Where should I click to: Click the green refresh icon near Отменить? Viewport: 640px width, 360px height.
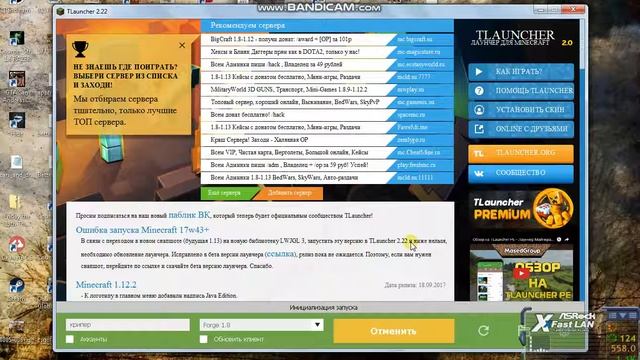click(x=483, y=330)
